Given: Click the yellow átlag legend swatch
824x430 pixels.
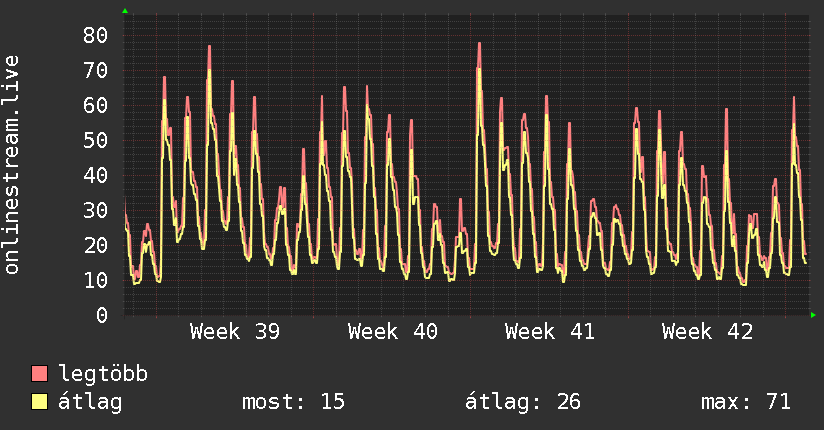Looking at the screenshot, I should [39, 402].
